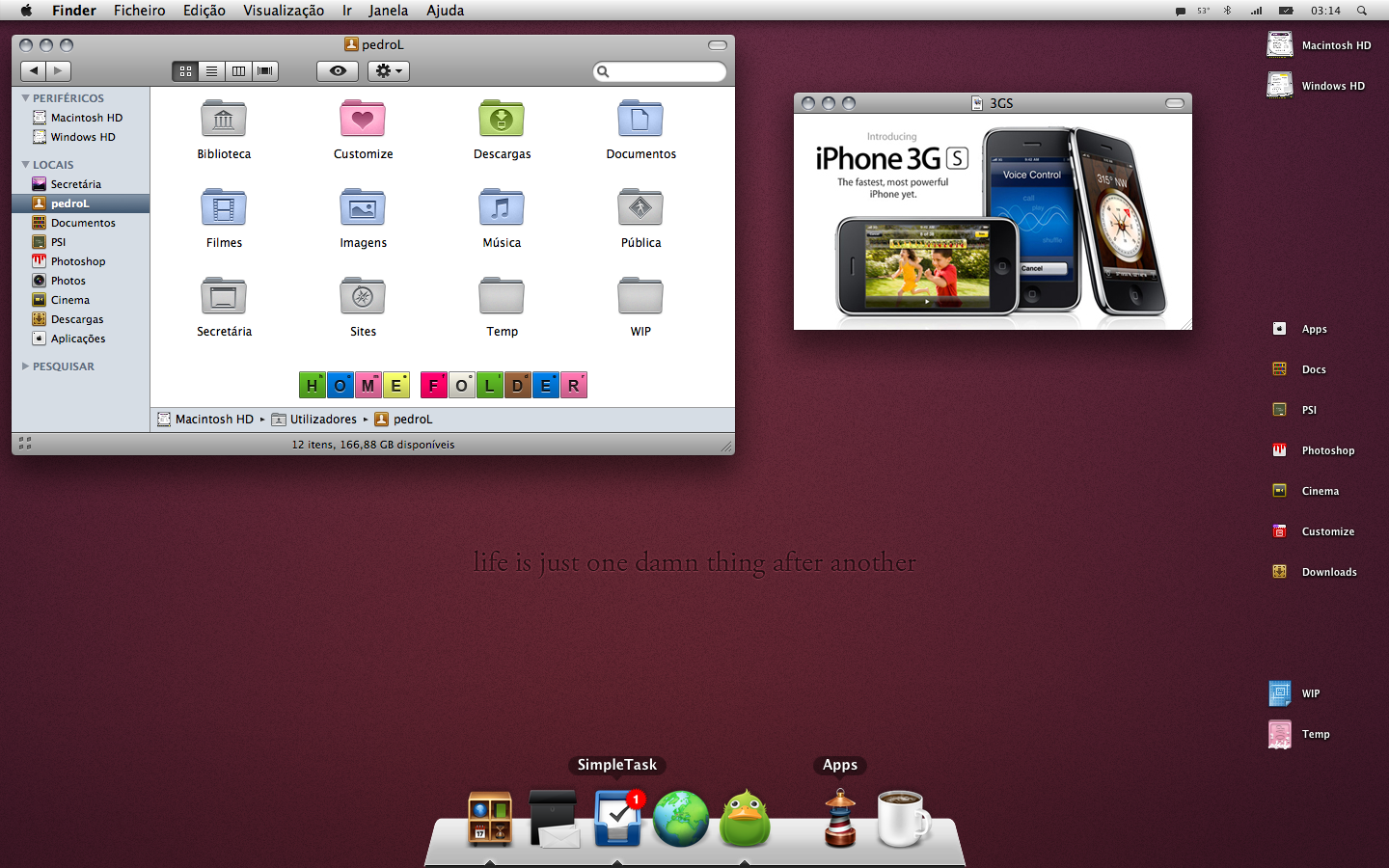
Task: Open the pink Customize folder
Action: (x=363, y=120)
